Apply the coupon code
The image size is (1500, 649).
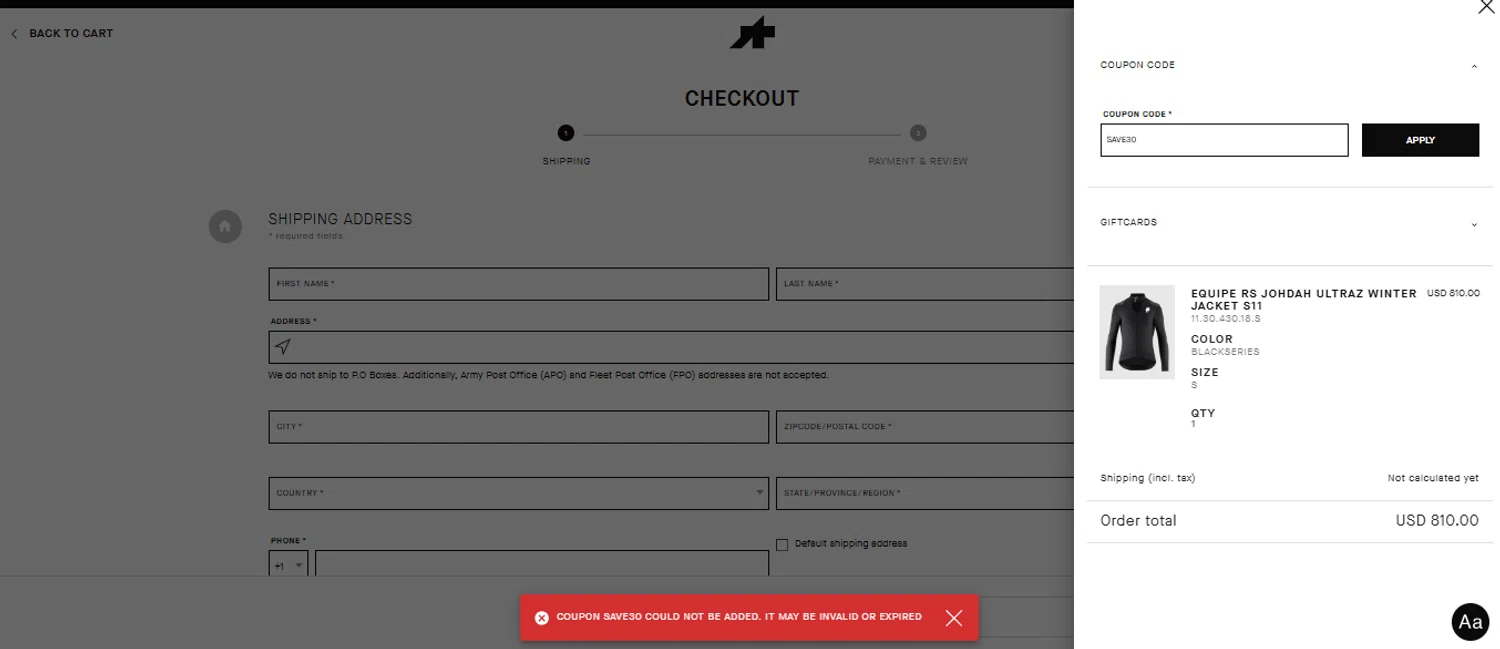click(1420, 140)
